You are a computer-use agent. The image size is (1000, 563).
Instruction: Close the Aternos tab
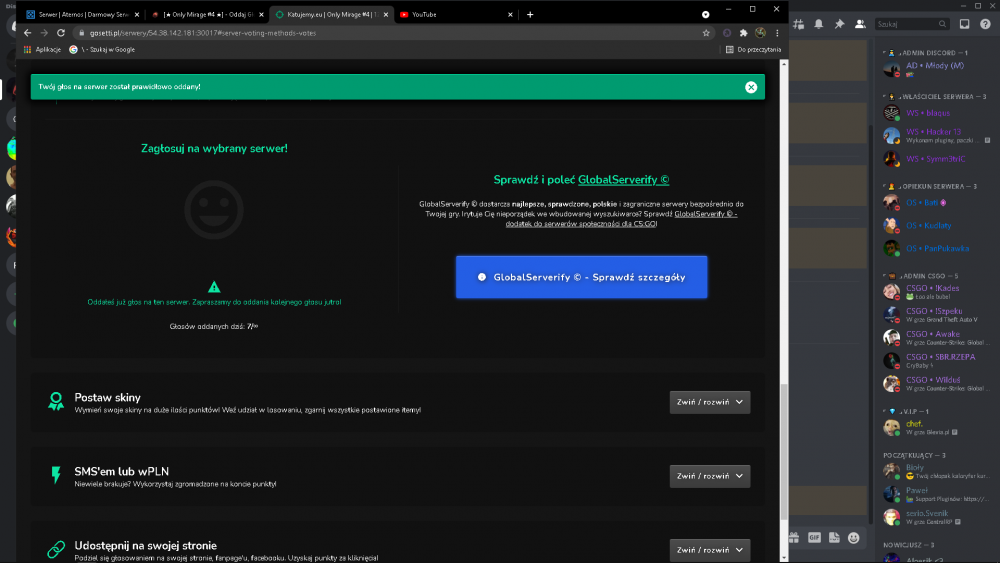[x=136, y=15]
